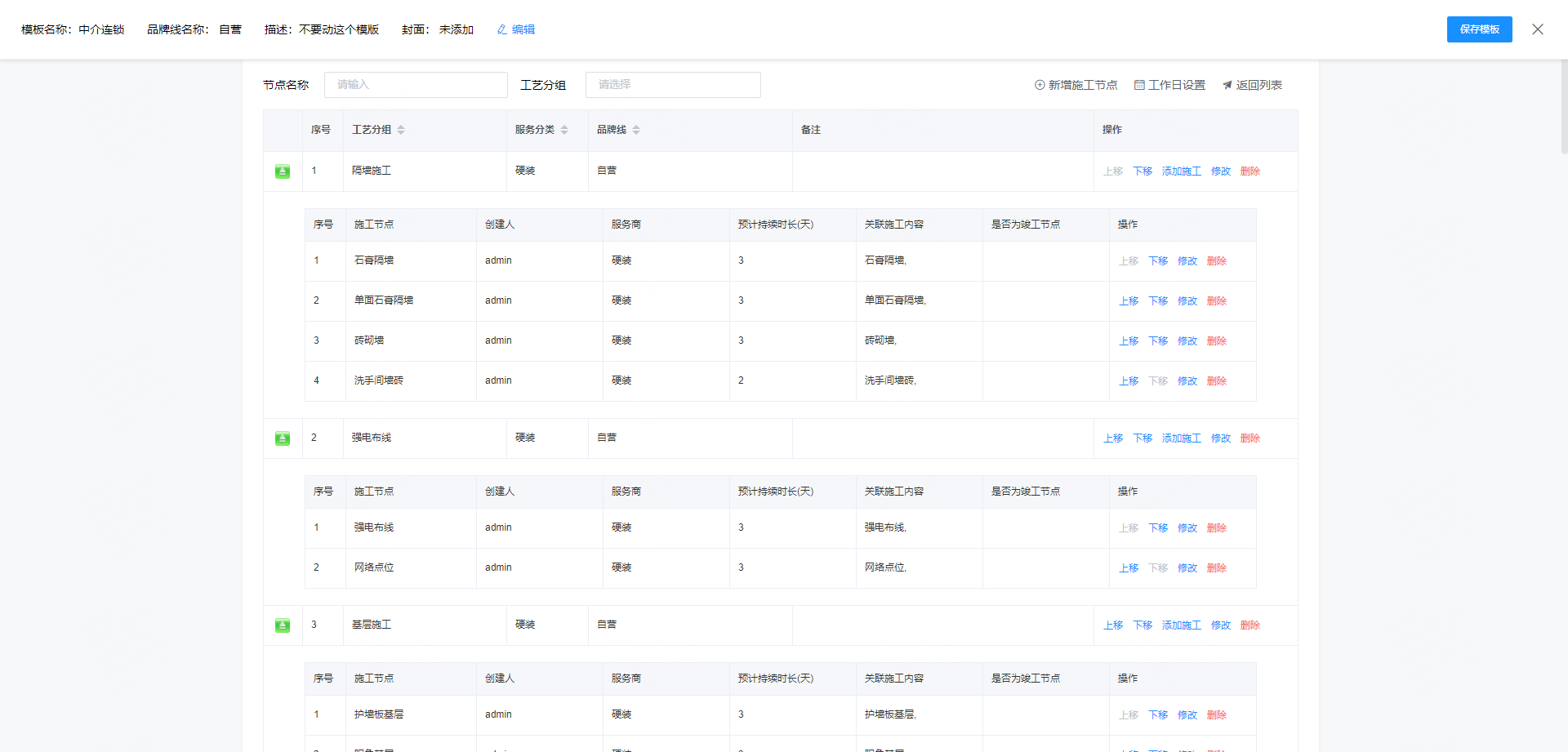Open the 工艺分组 select dropdown
The image size is (1568, 752).
672,85
